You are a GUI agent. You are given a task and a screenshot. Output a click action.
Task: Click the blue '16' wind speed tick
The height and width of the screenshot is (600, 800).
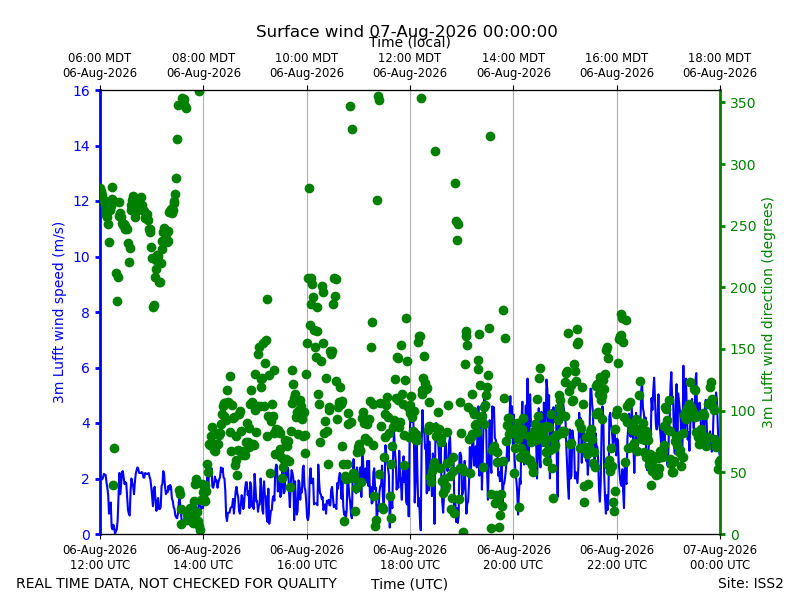(x=81, y=91)
